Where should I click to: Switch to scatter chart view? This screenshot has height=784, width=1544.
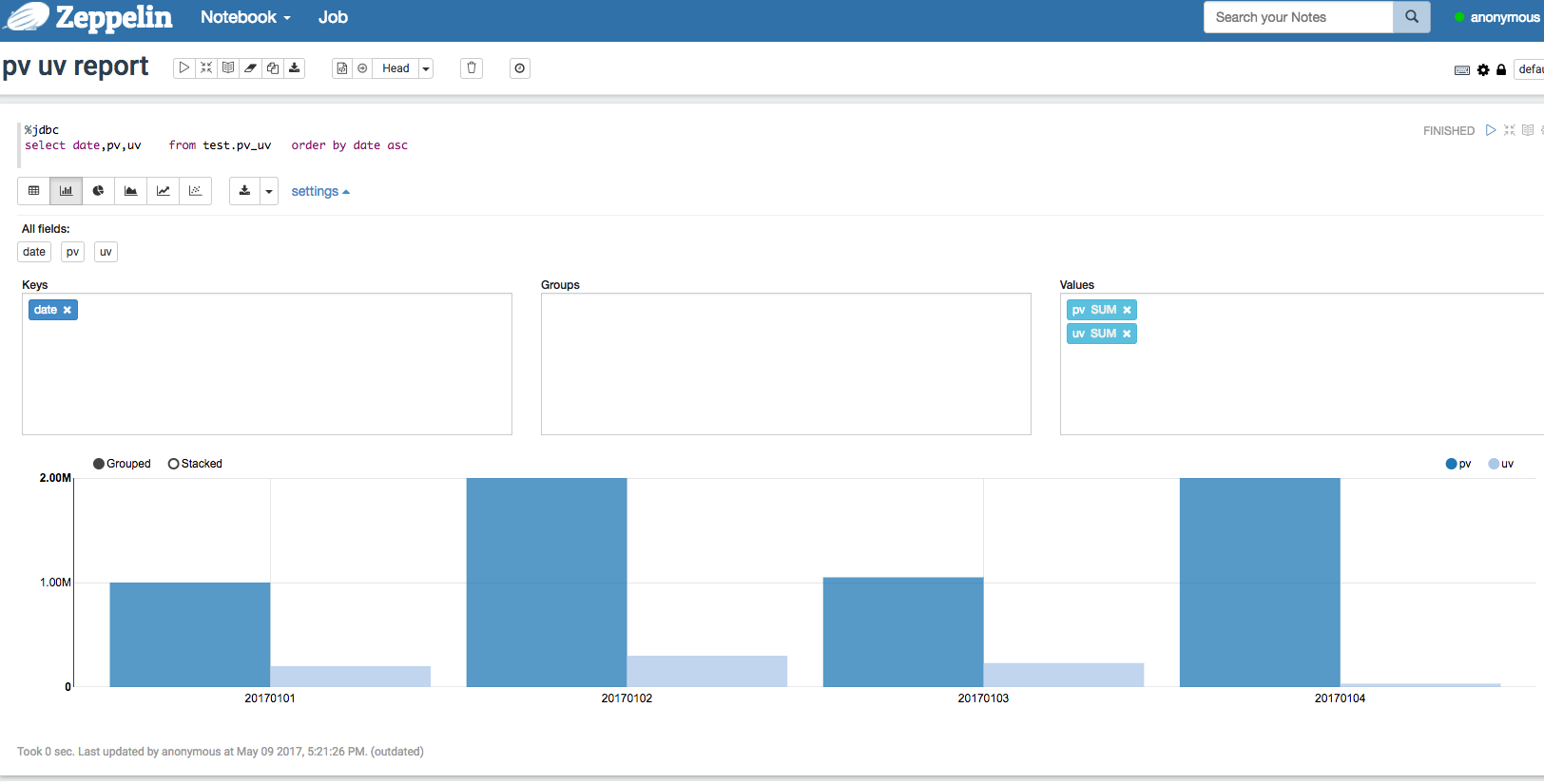(x=196, y=191)
